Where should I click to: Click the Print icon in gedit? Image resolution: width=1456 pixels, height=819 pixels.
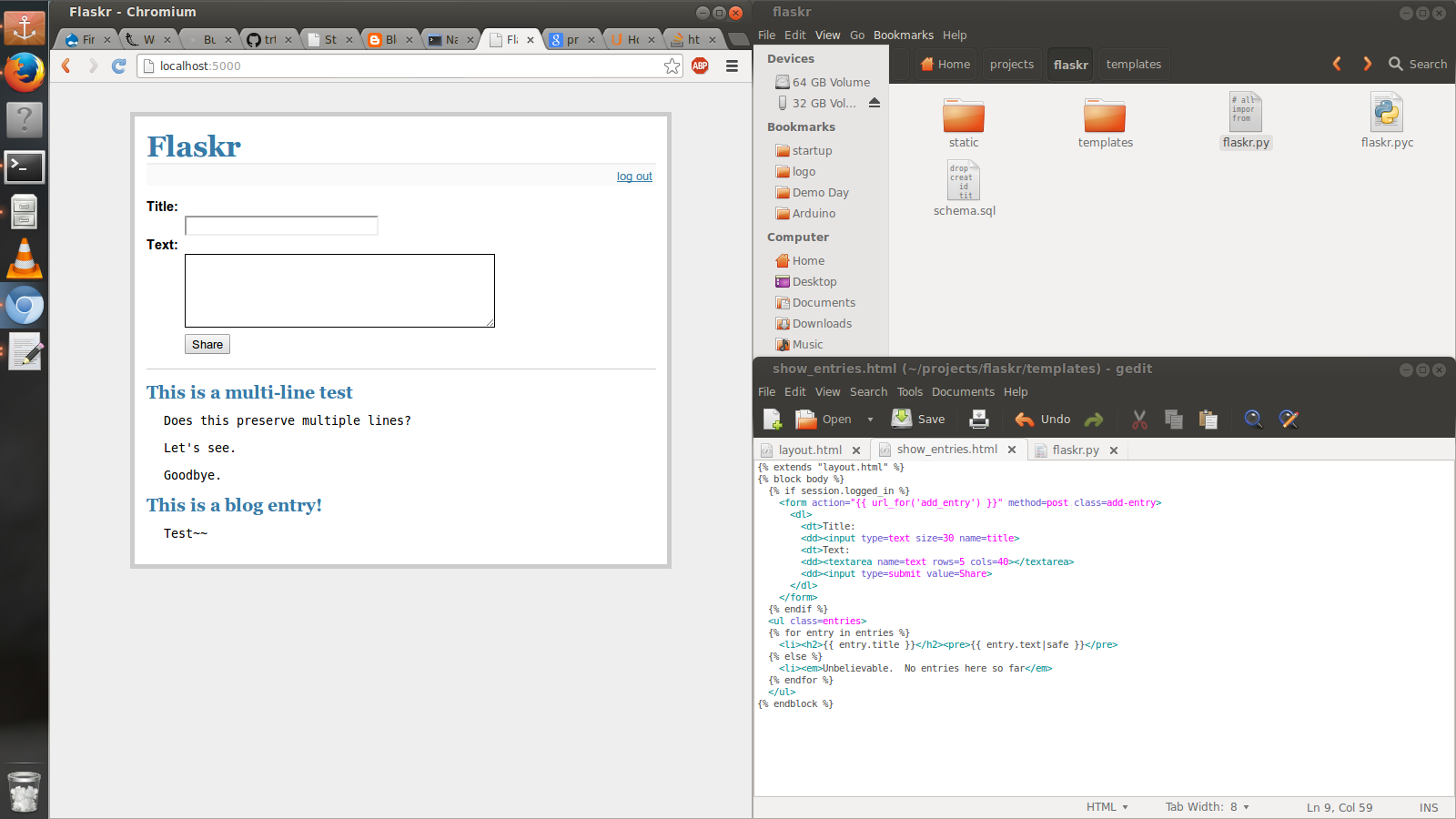(978, 420)
